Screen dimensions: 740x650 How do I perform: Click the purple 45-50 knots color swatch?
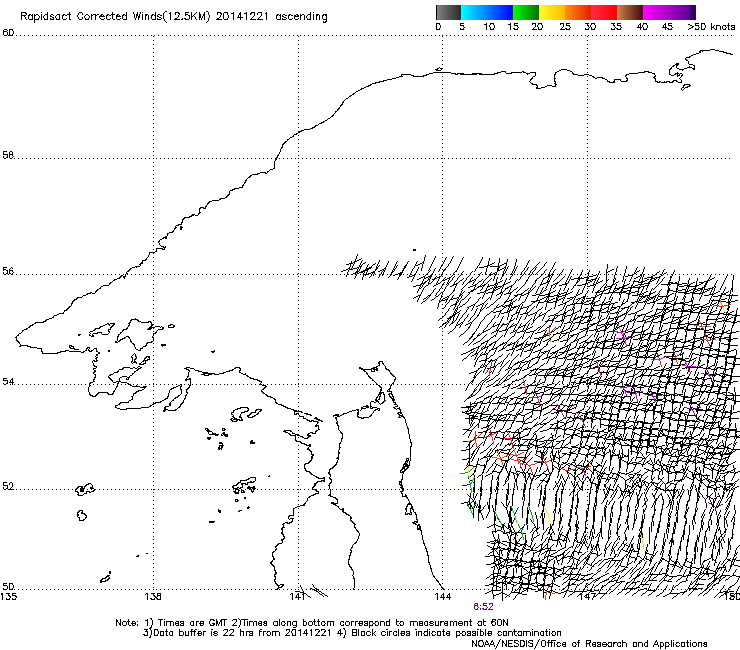682,12
